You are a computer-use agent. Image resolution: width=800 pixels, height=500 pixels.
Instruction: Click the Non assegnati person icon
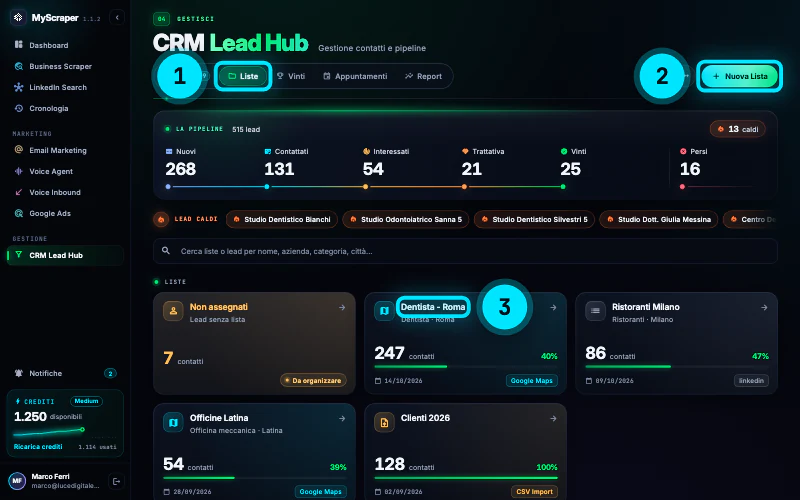tap(173, 311)
